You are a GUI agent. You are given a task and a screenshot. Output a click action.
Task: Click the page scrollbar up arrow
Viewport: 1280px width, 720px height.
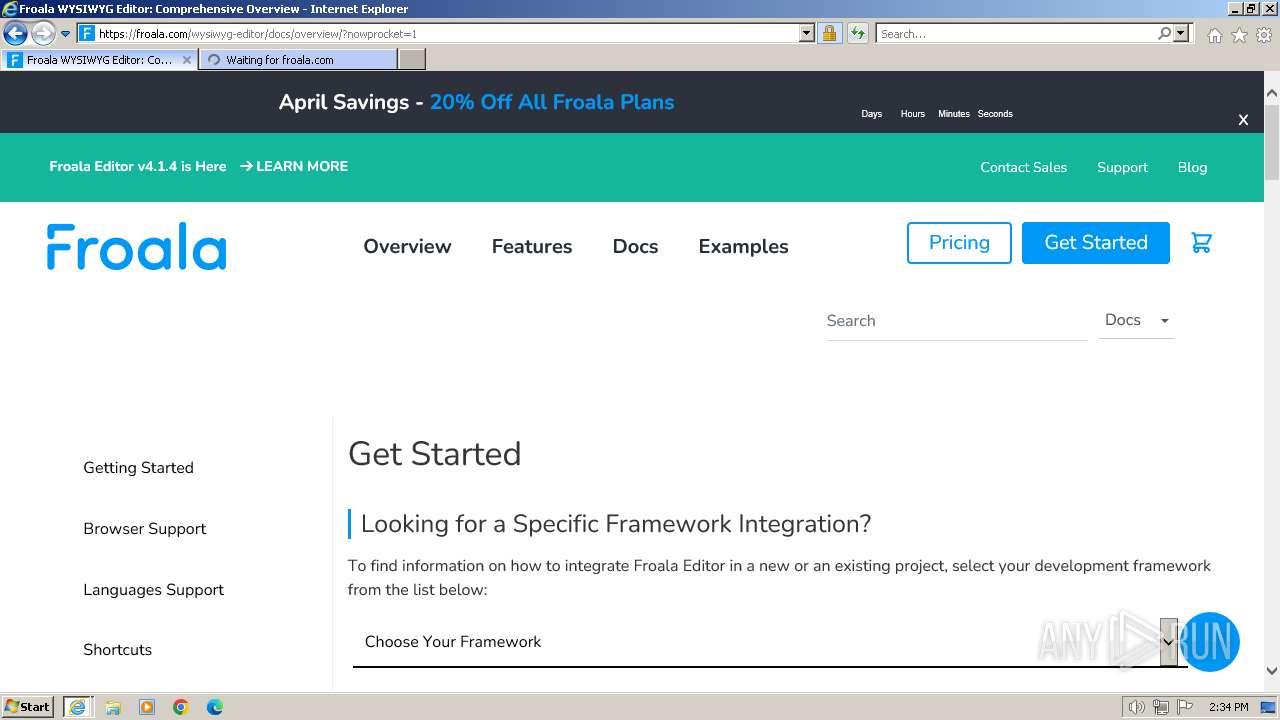point(1272,94)
